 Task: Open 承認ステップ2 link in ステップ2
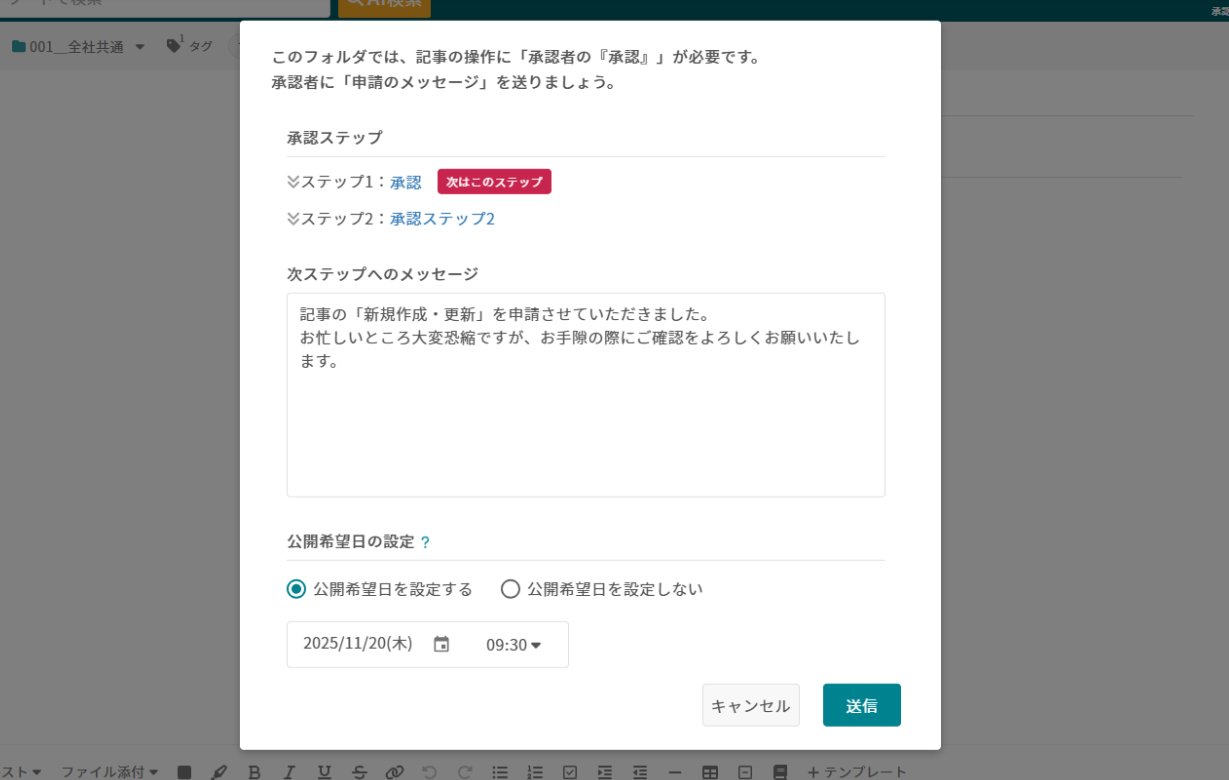point(440,218)
